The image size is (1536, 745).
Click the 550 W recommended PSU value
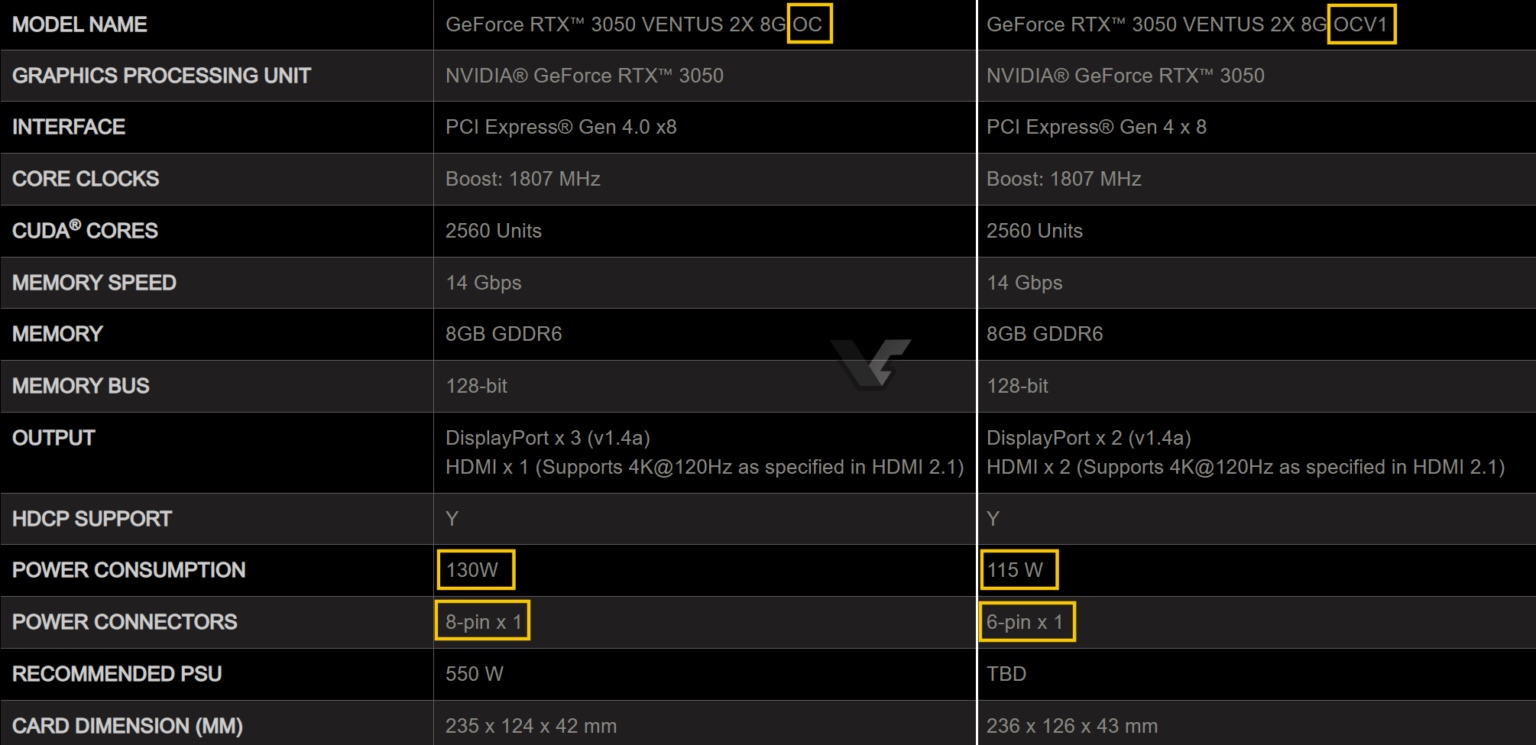click(474, 674)
